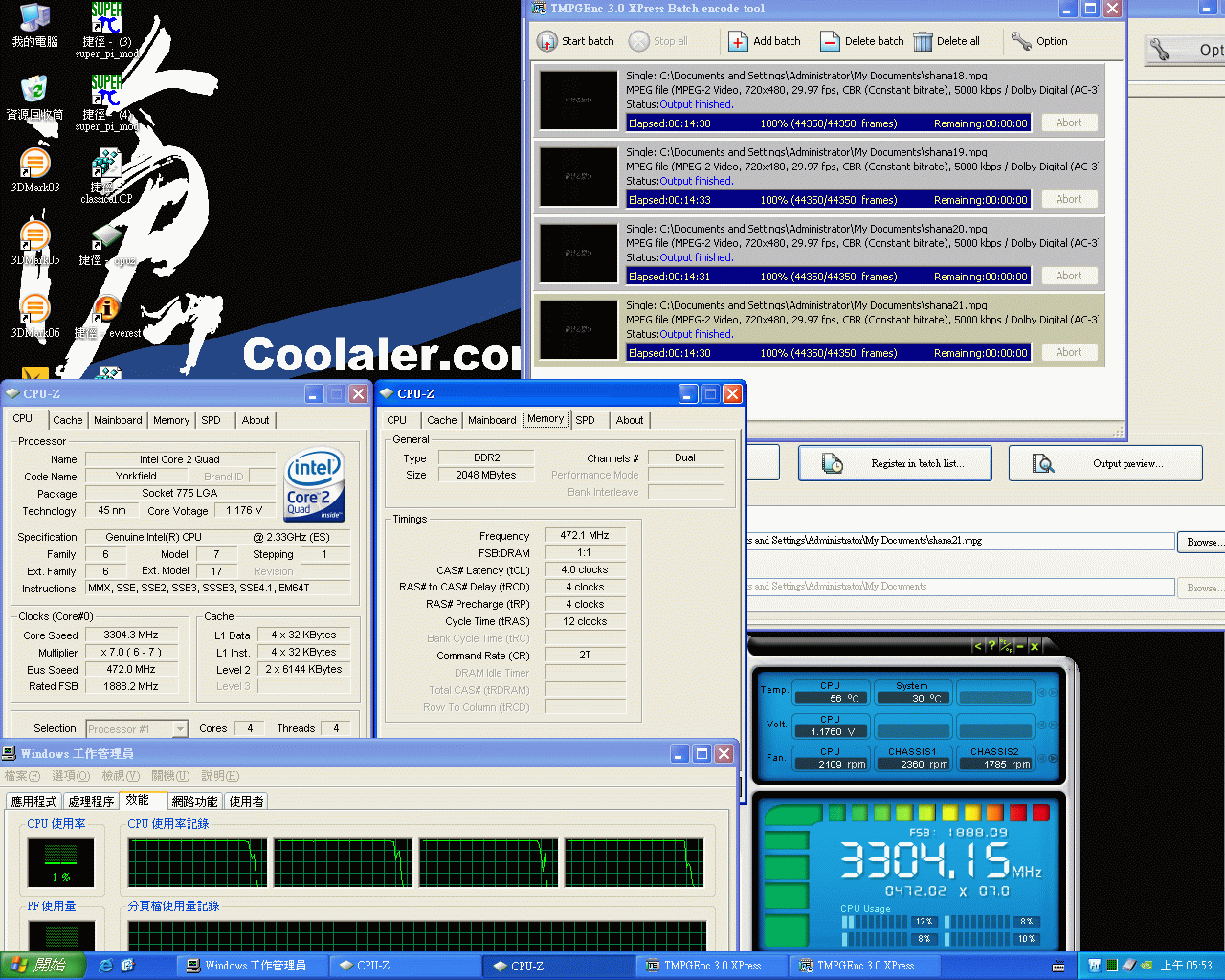Click the shana20.mpg progress bar
The height and width of the screenshot is (980, 1225).
pyautogui.click(x=829, y=277)
